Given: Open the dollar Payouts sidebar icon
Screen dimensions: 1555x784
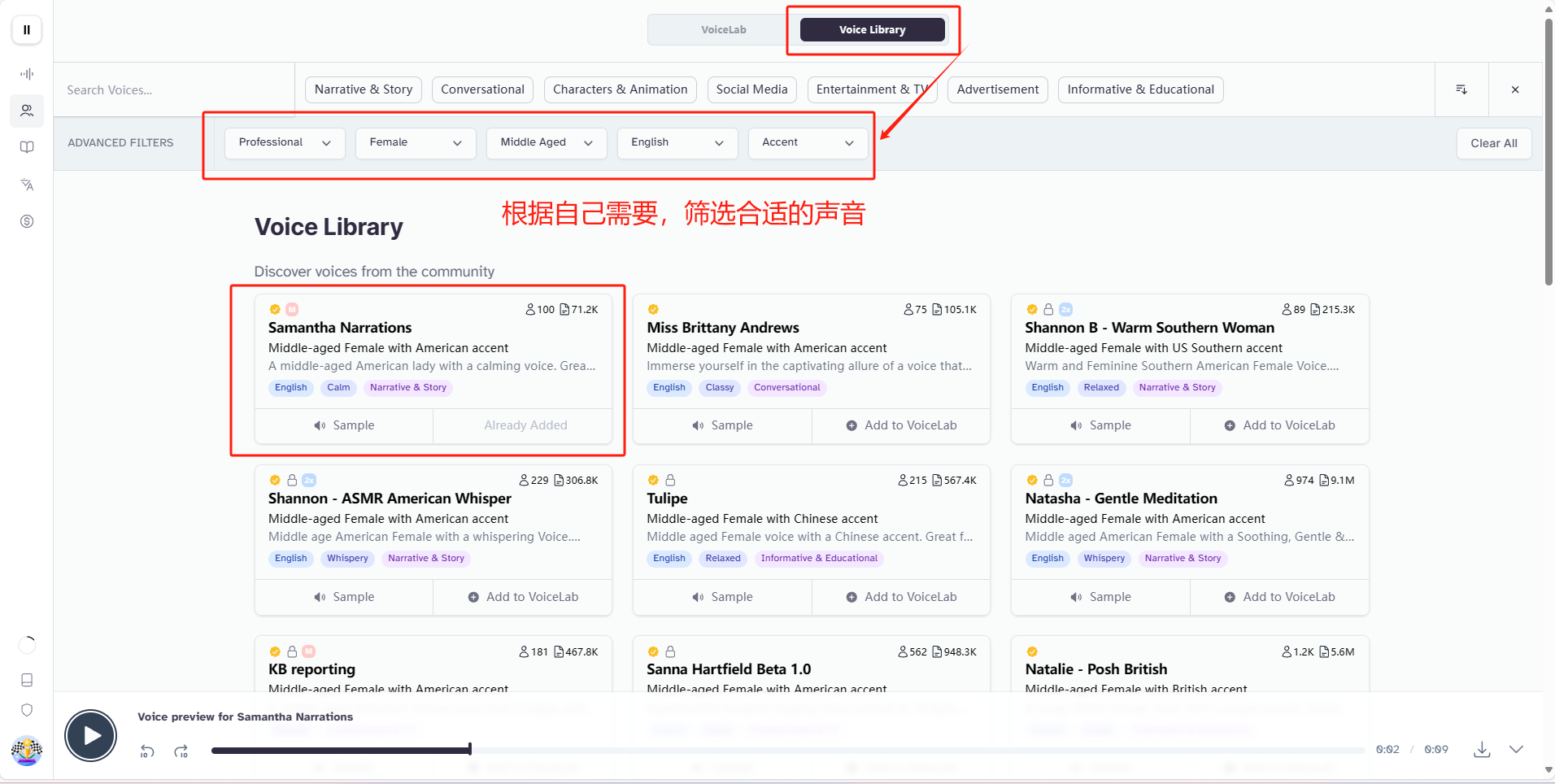Looking at the screenshot, I should pyautogui.click(x=27, y=221).
